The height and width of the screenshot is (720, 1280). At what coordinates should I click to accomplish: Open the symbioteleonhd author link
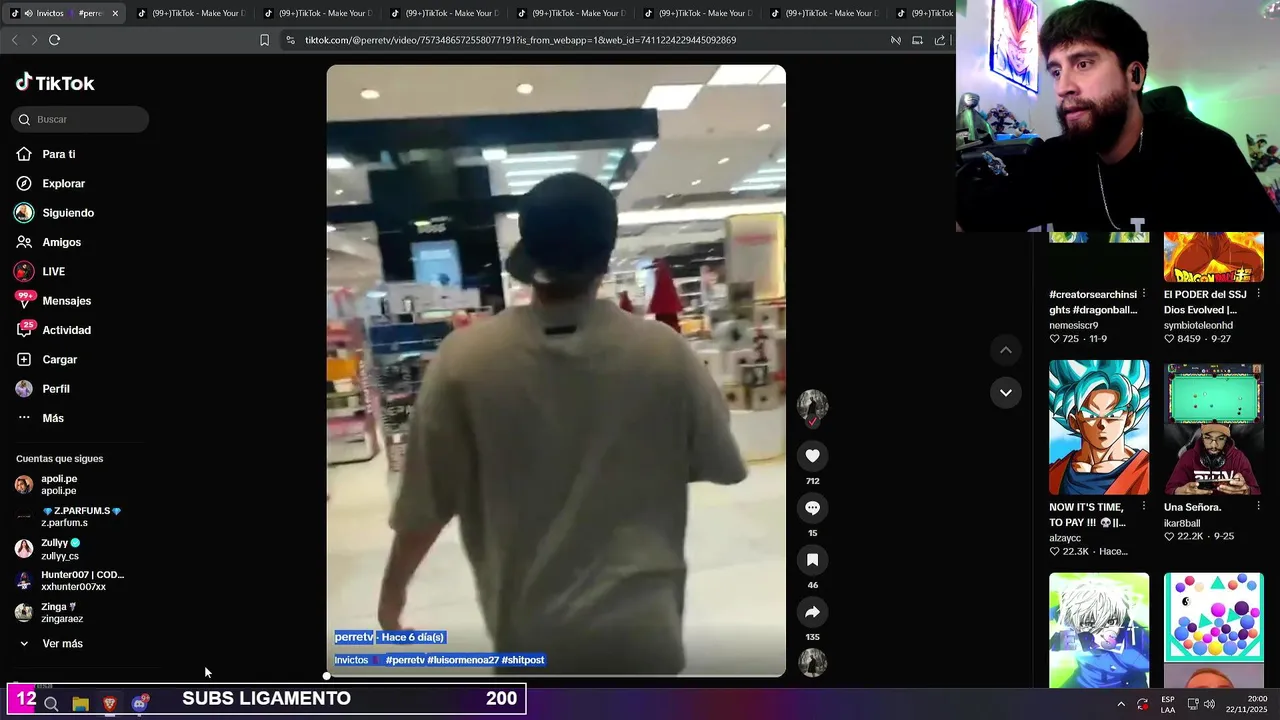click(1198, 325)
